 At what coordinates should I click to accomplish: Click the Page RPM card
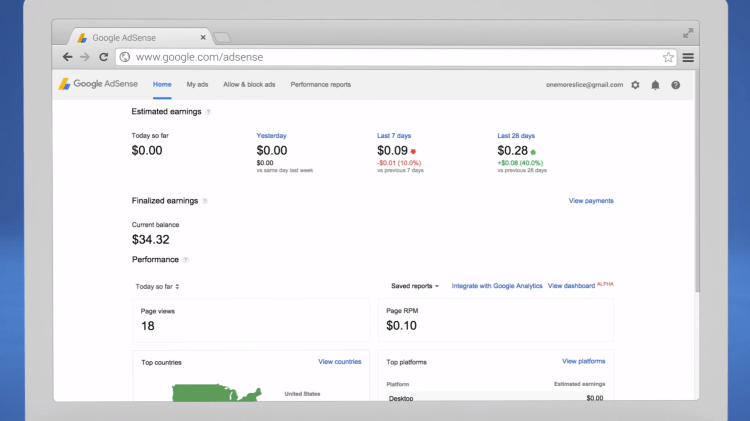tap(496, 320)
